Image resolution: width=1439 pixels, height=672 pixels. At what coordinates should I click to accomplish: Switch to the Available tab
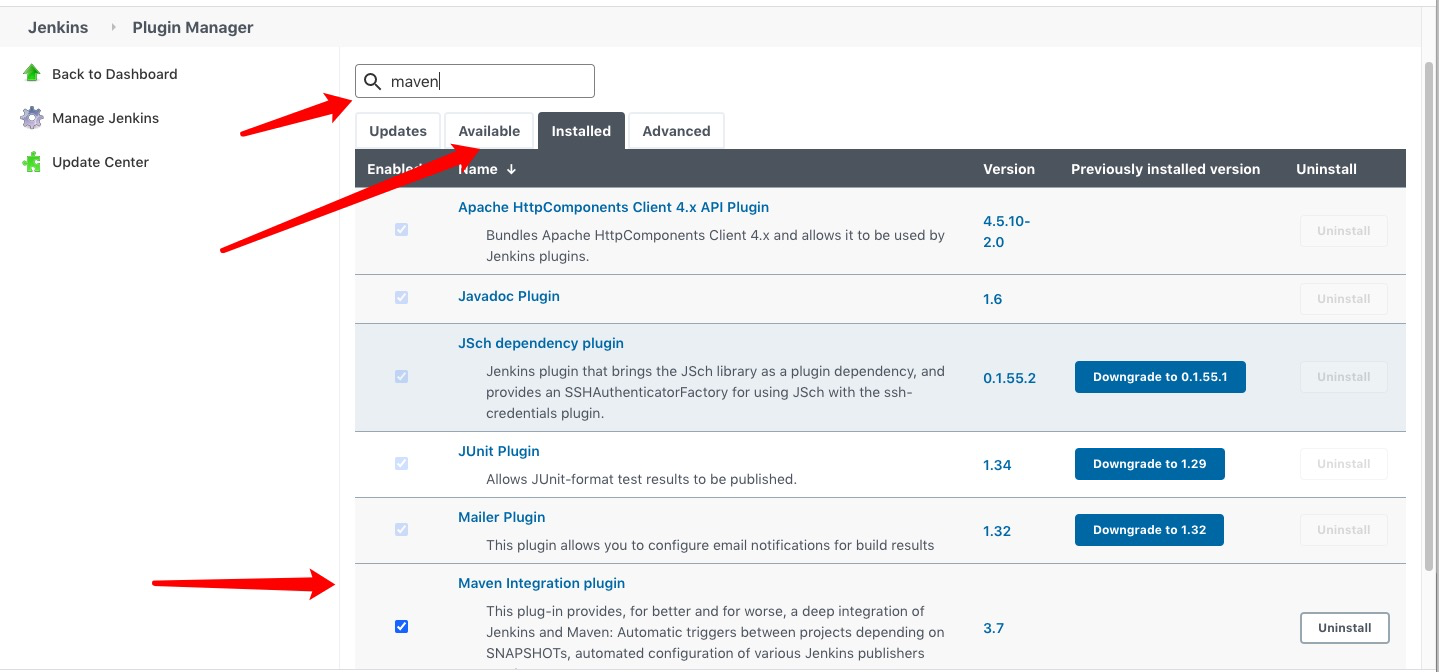point(489,131)
